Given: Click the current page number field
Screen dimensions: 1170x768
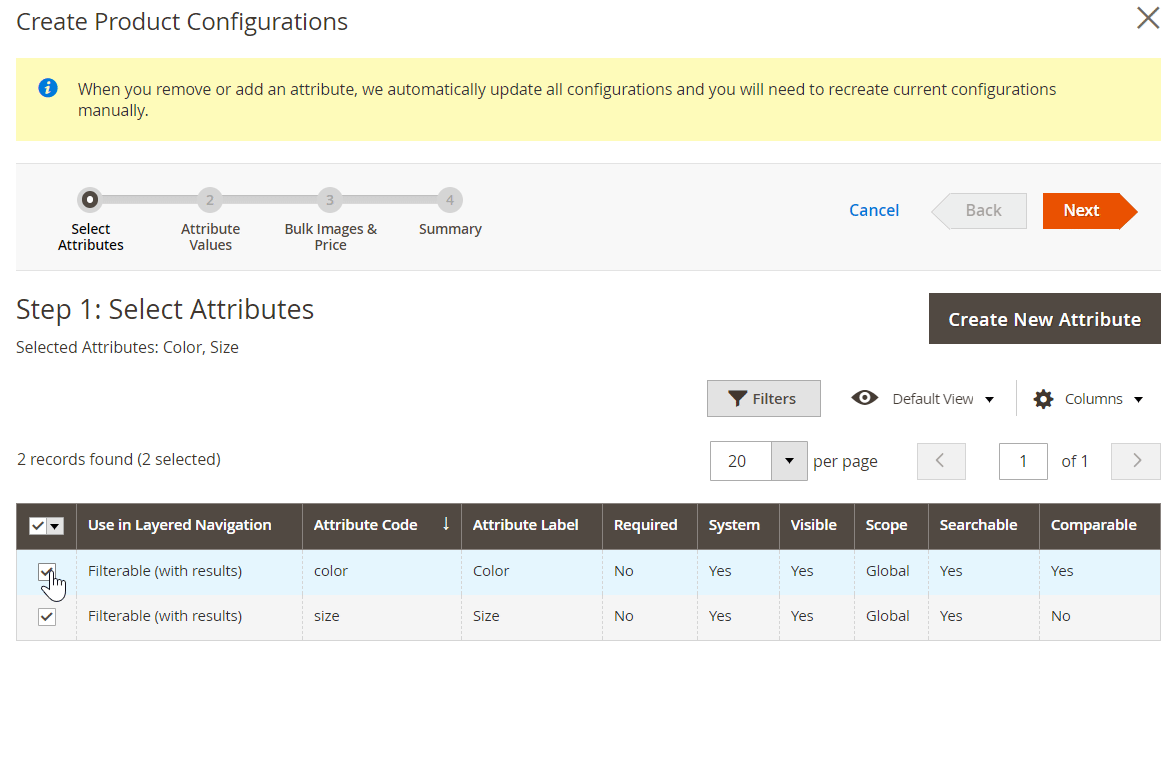Looking at the screenshot, I should (x=1023, y=461).
